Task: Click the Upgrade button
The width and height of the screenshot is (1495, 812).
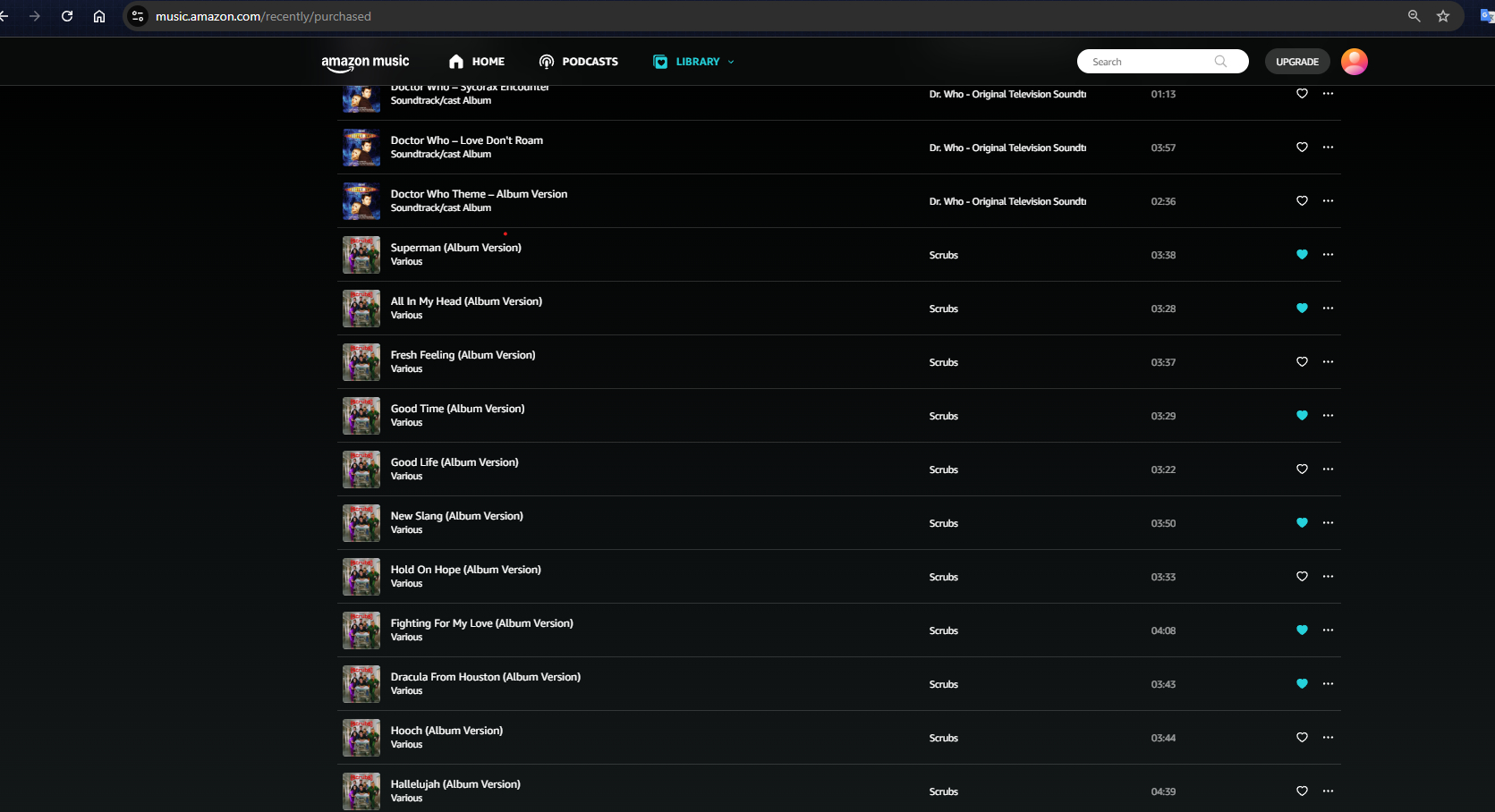Action: (x=1296, y=62)
